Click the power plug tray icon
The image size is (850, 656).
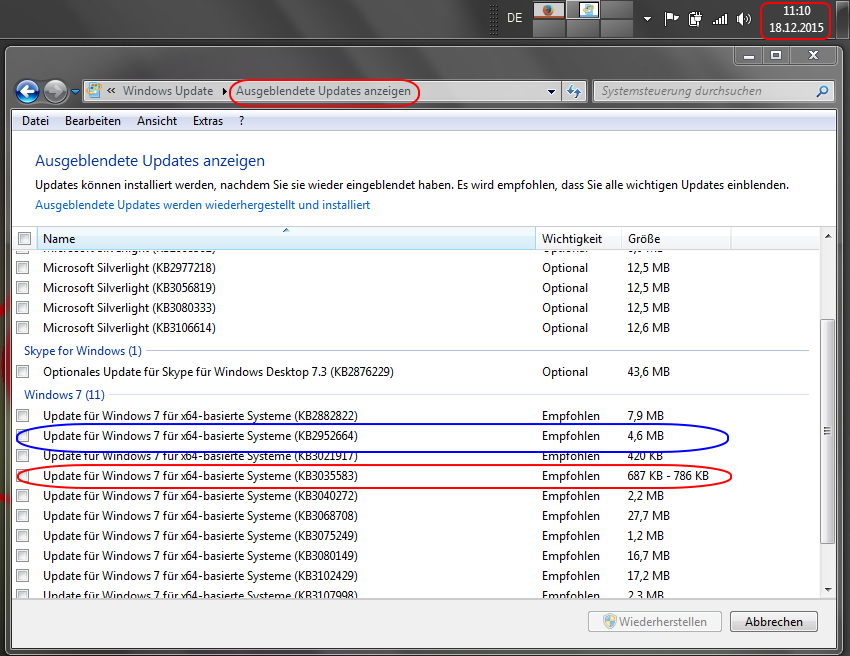pyautogui.click(x=695, y=19)
